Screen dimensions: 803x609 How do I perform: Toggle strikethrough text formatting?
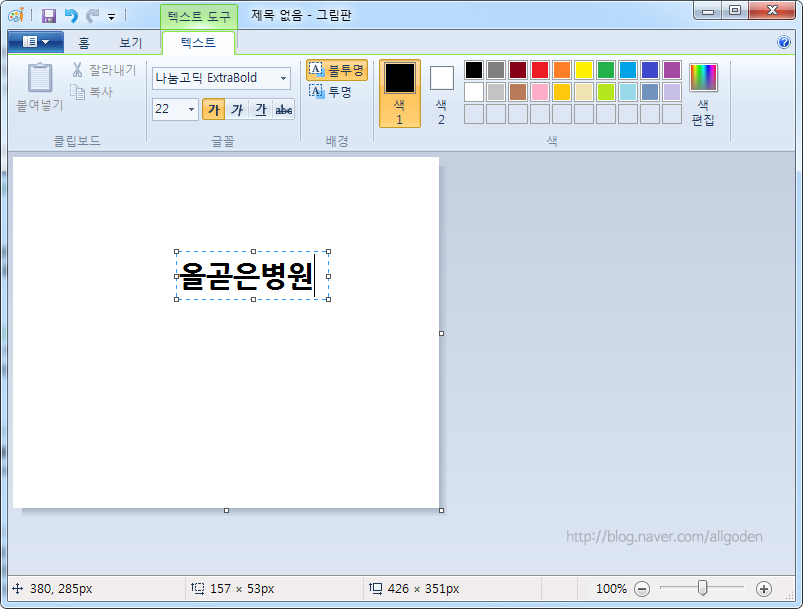point(284,109)
